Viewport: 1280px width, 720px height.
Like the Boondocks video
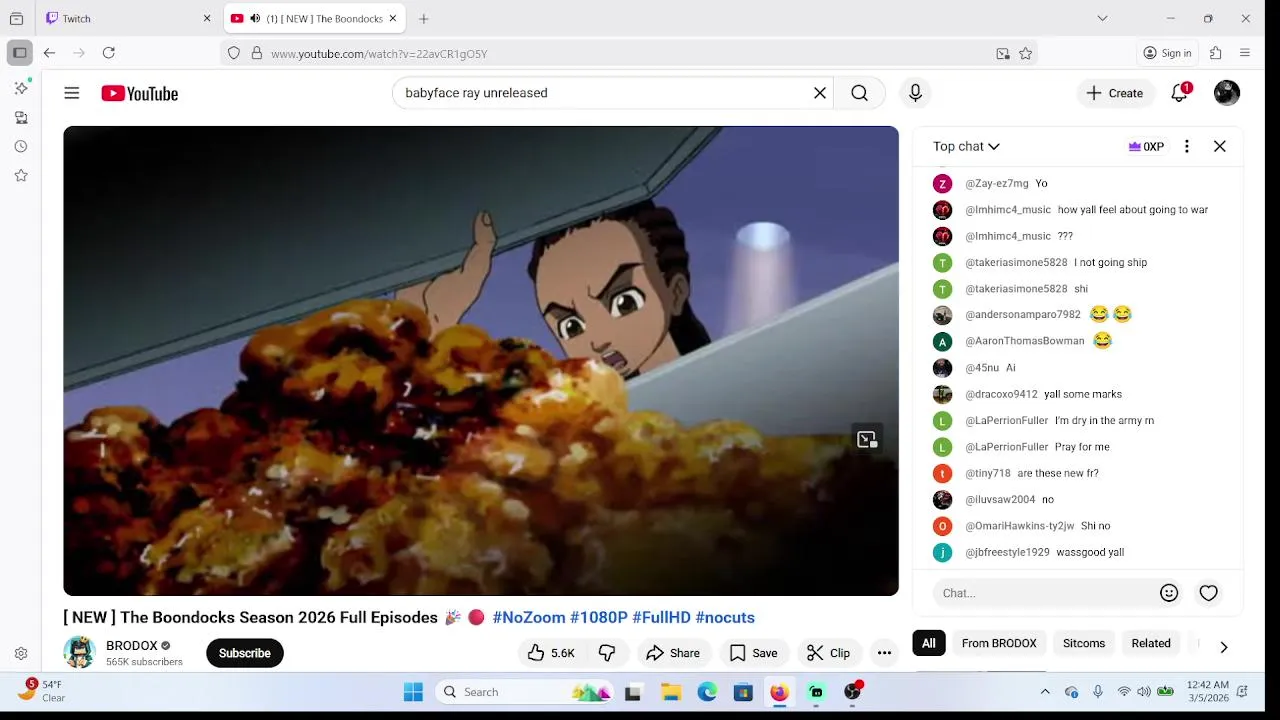pyautogui.click(x=551, y=653)
